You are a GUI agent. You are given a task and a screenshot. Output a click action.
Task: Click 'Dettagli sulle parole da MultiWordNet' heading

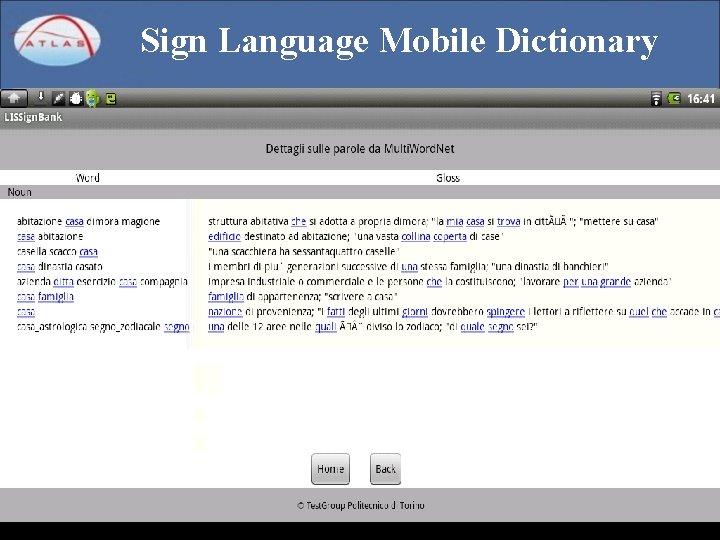pos(360,149)
